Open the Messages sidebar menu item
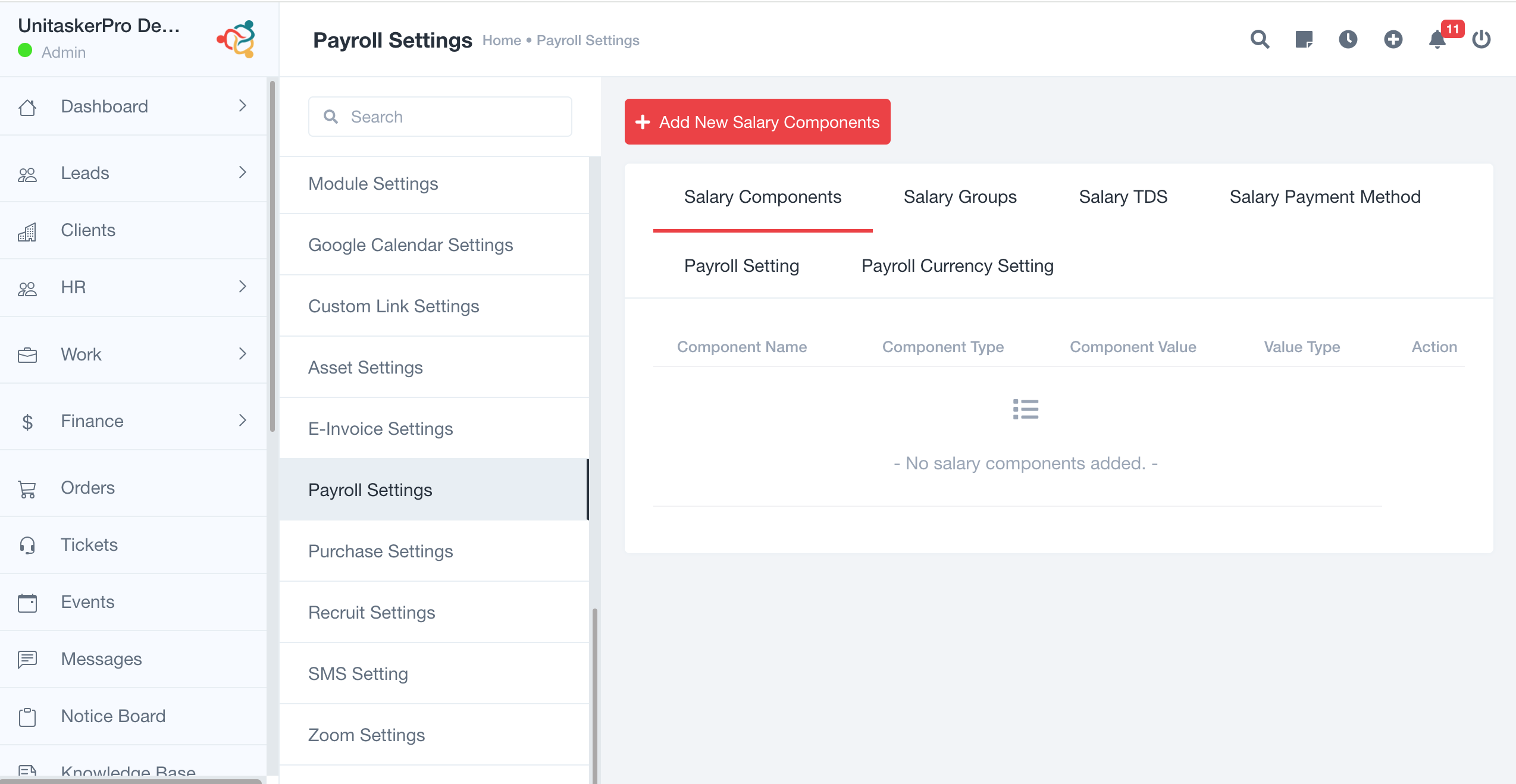The width and height of the screenshot is (1516, 784). pos(133,659)
